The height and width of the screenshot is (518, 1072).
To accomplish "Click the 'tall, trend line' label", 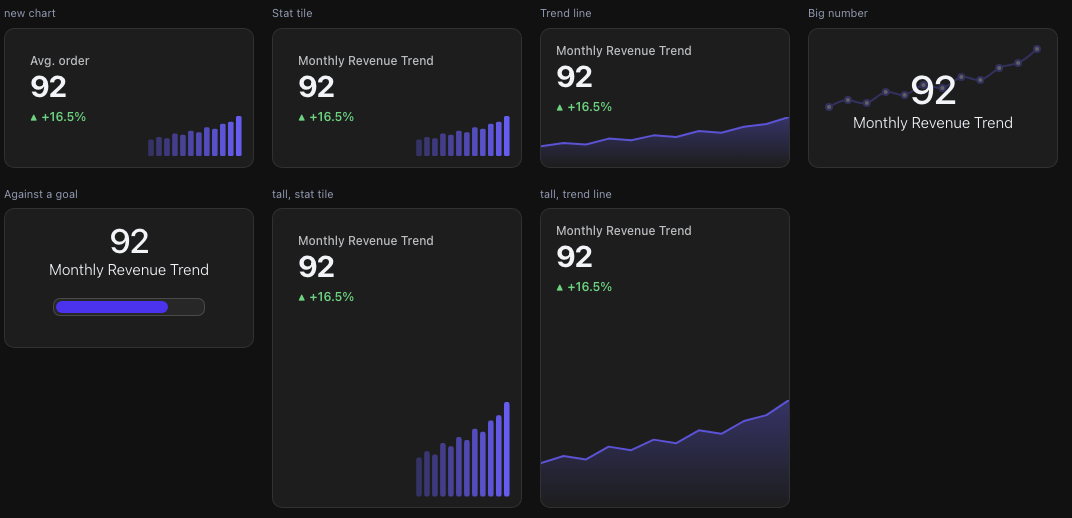I will 576,194.
